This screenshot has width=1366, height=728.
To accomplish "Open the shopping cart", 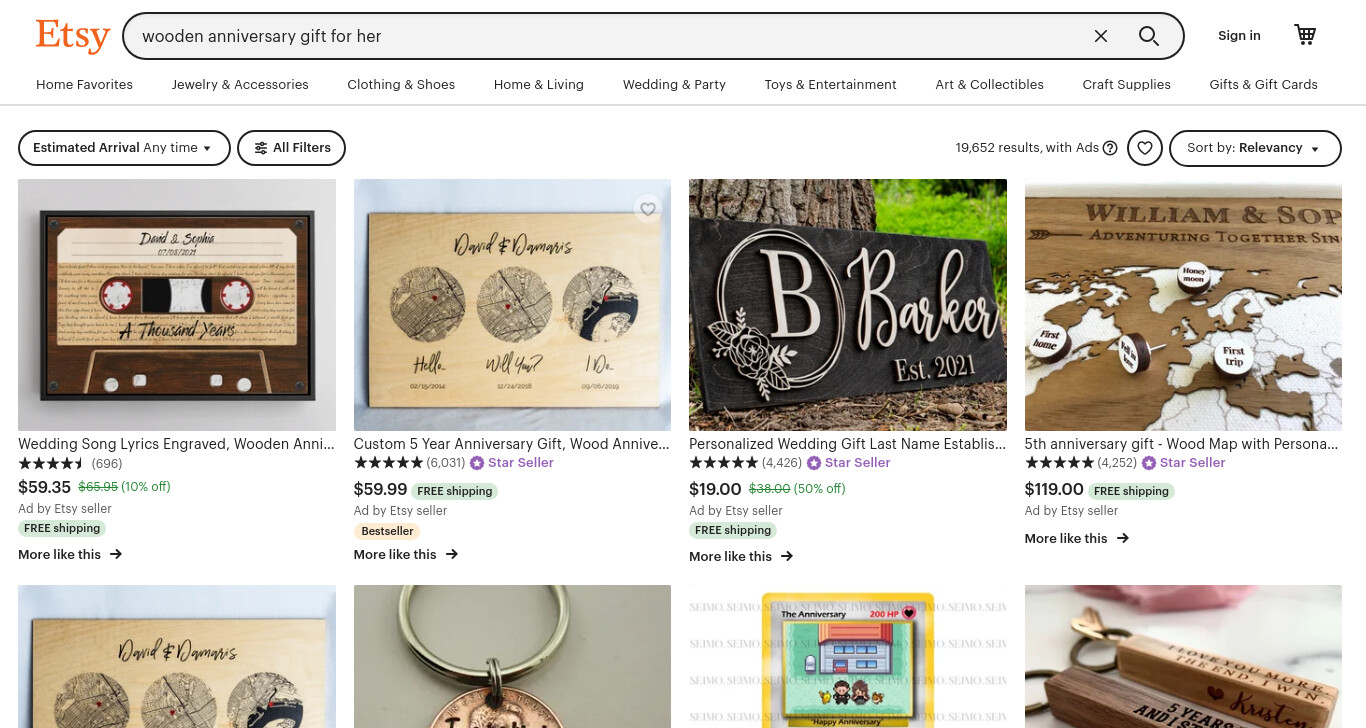I will [x=1305, y=35].
